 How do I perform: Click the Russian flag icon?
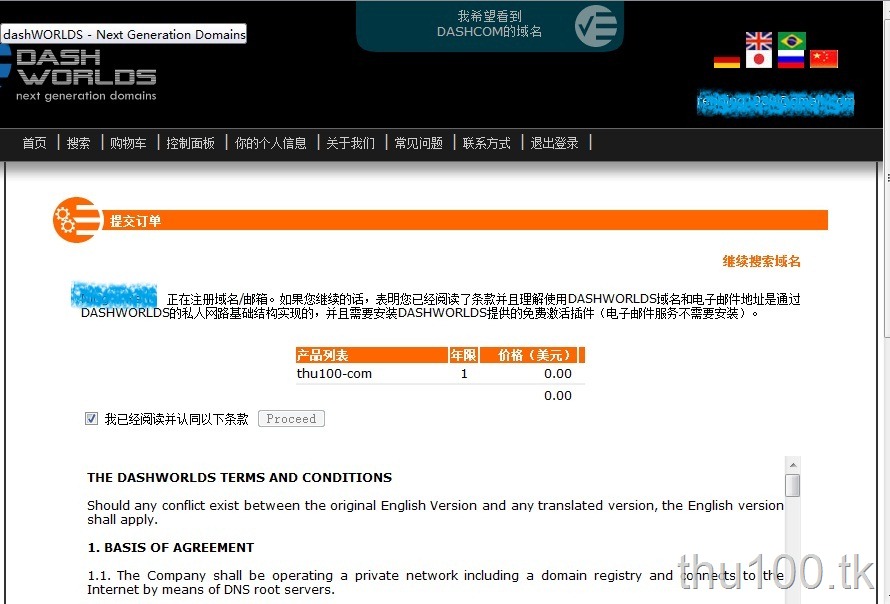(x=791, y=59)
